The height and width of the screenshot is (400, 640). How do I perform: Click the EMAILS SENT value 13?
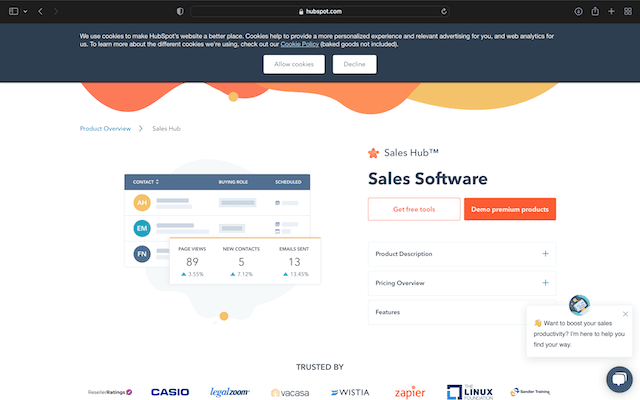click(294, 262)
